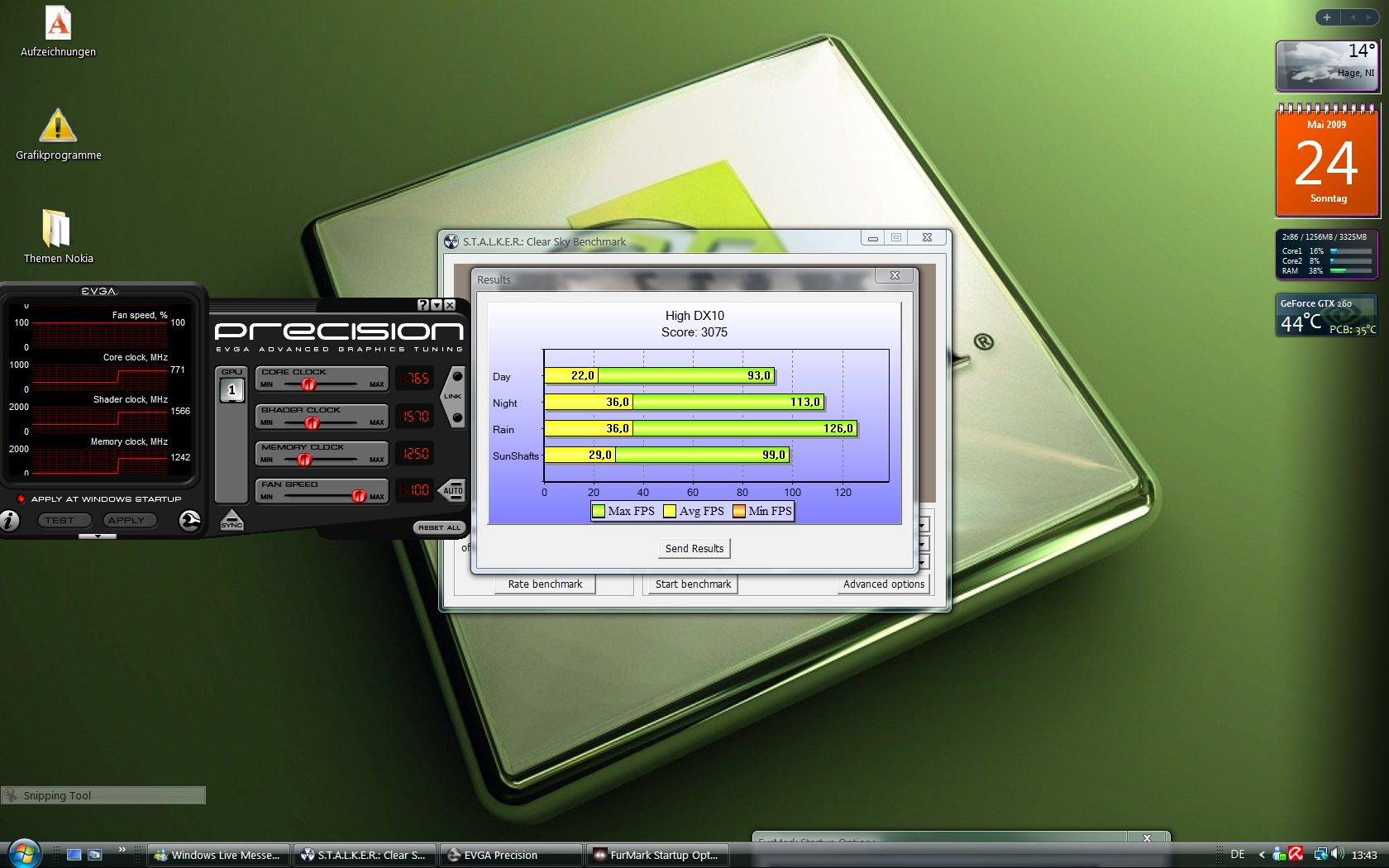The width and height of the screenshot is (1389, 868).
Task: Expand the quick launch chevron
Action: pyautogui.click(x=122, y=850)
